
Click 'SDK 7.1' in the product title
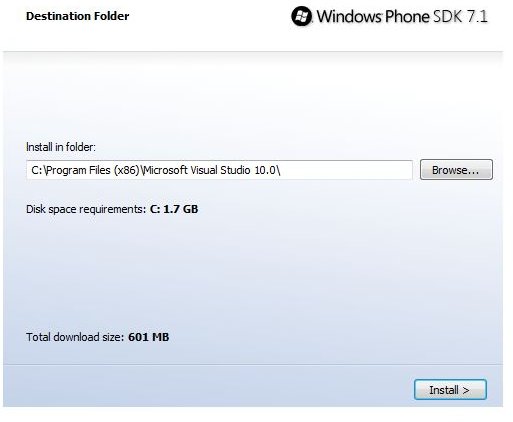click(460, 16)
